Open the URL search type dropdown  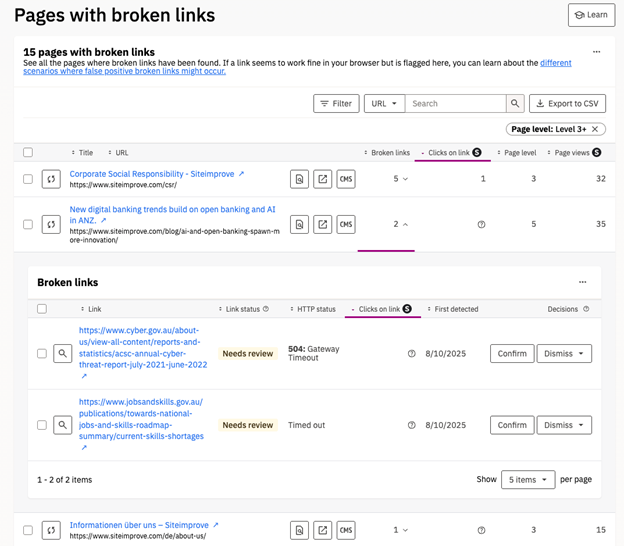[x=383, y=103]
